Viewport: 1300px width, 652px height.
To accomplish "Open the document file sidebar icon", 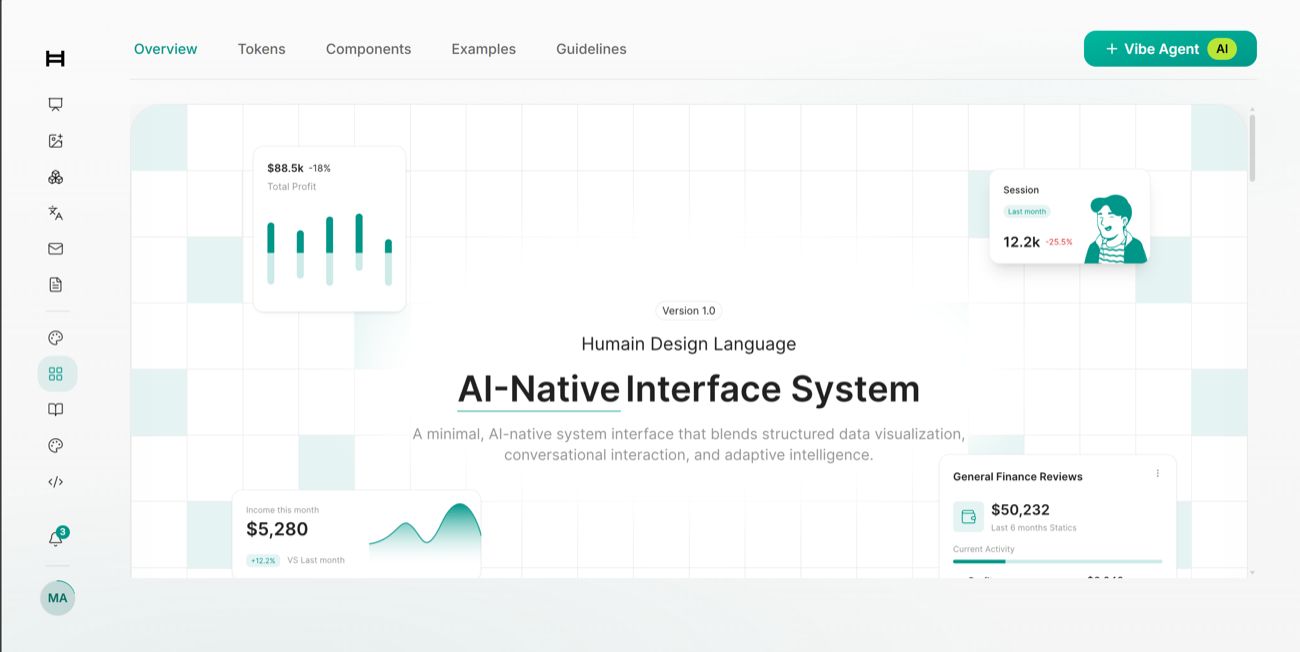I will (56, 285).
